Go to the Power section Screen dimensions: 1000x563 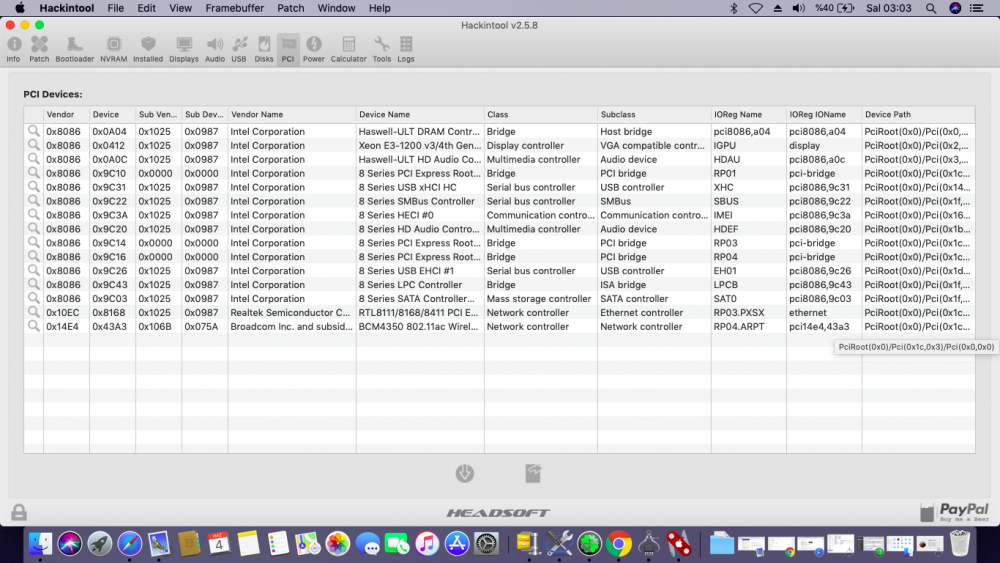314,48
